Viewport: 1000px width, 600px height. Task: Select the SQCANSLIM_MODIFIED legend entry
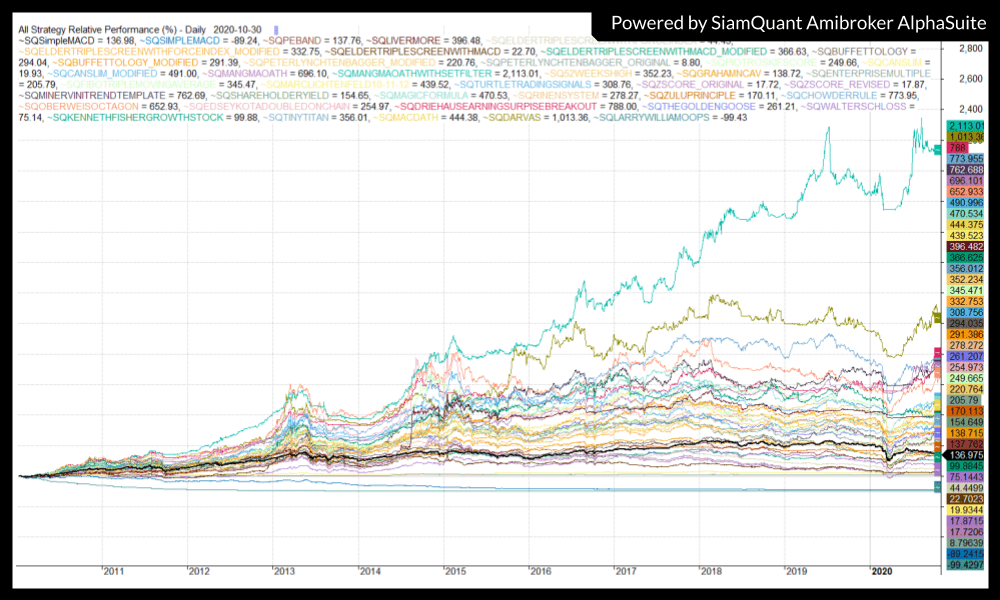(x=101, y=73)
